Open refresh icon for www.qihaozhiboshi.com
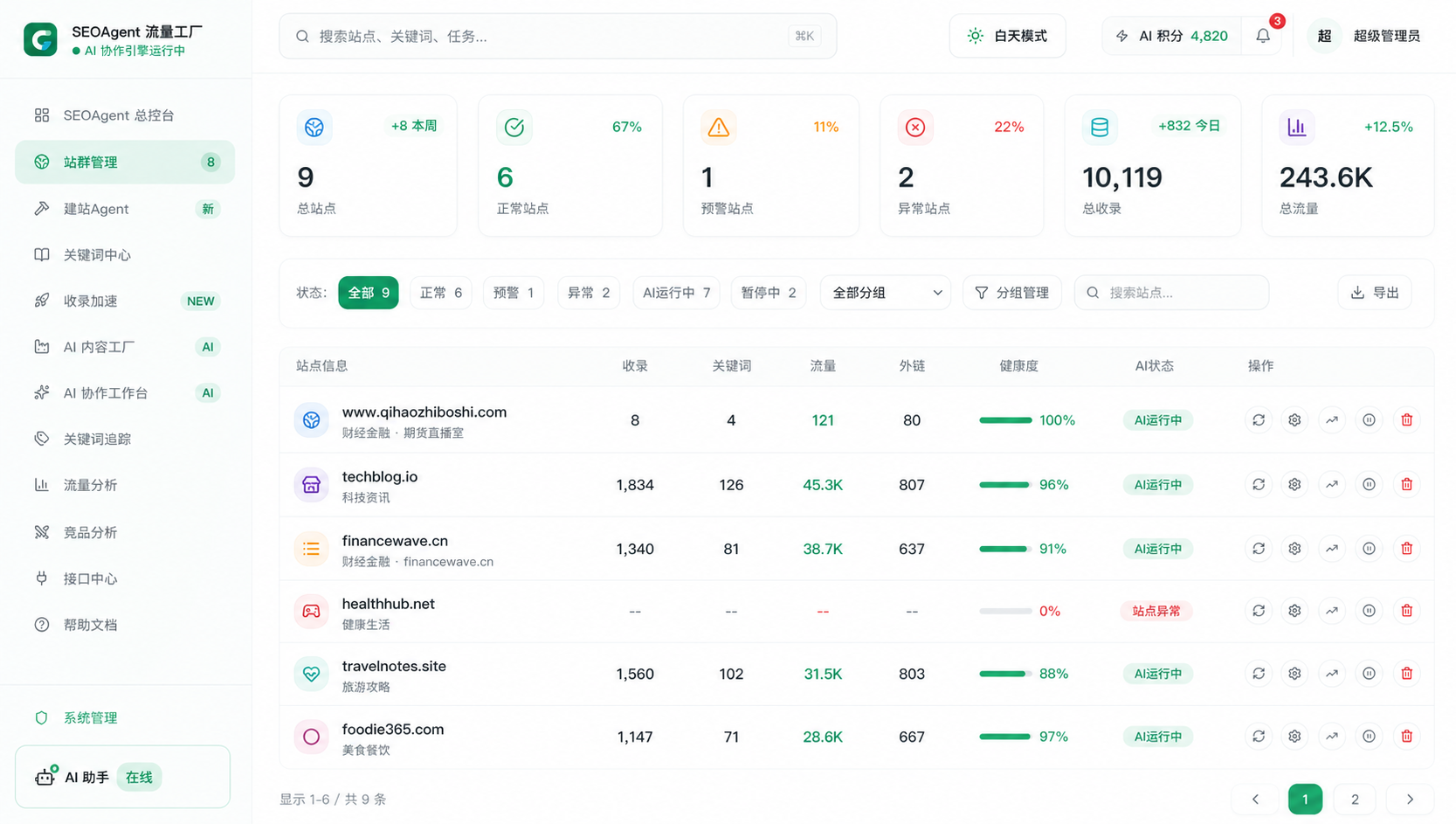The height and width of the screenshot is (824, 1456). pos(1259,420)
